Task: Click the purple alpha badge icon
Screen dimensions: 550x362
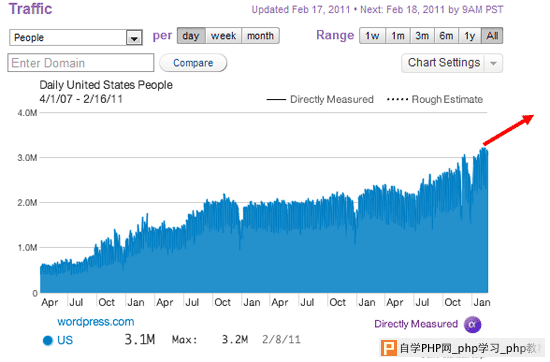Action: coord(472,324)
